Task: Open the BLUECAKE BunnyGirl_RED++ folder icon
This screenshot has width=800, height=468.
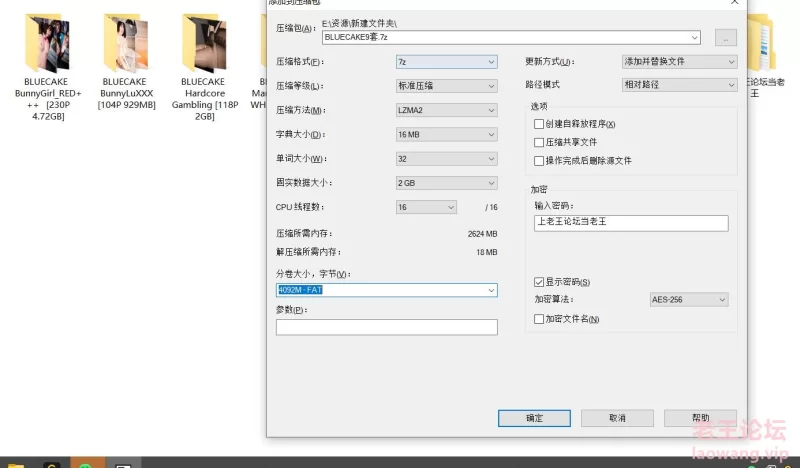Action: click(x=47, y=44)
